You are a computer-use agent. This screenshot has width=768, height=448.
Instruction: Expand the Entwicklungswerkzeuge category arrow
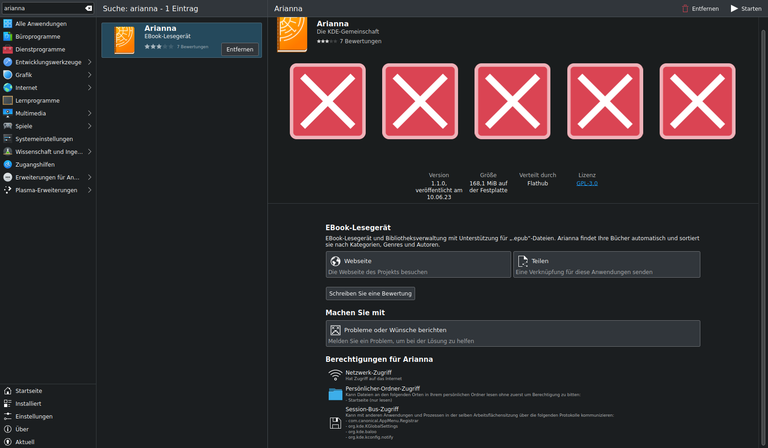click(x=89, y=62)
